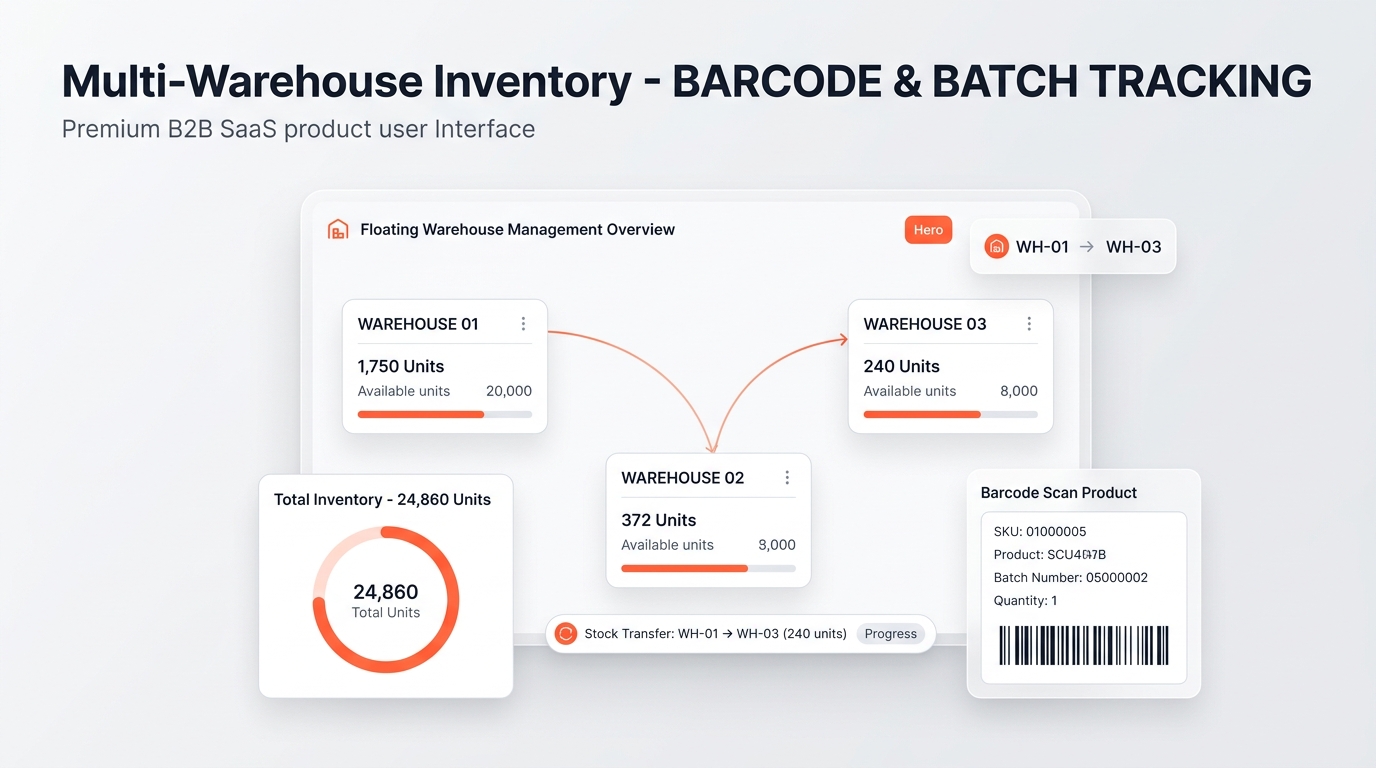Click the 372 Units value
This screenshot has width=1376, height=768.
click(658, 520)
